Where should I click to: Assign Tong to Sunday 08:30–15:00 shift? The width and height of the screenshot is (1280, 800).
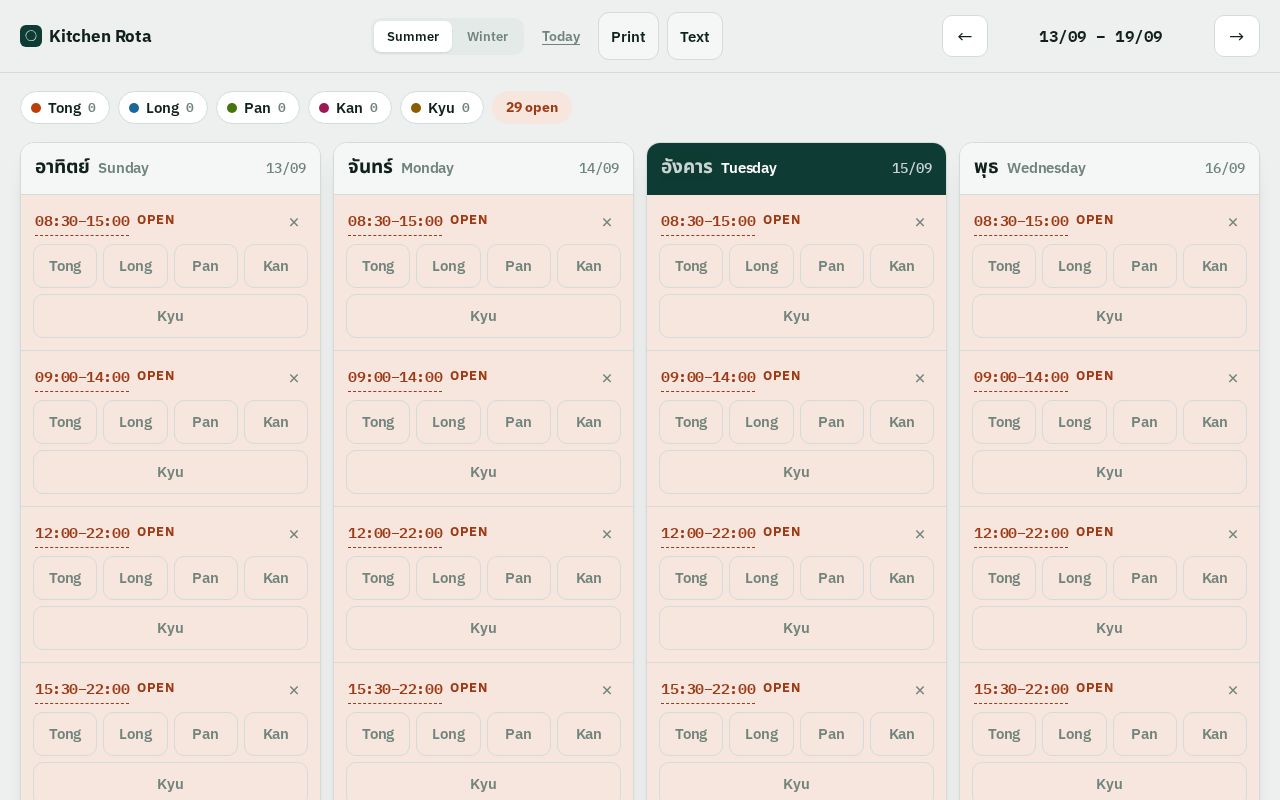point(65,266)
